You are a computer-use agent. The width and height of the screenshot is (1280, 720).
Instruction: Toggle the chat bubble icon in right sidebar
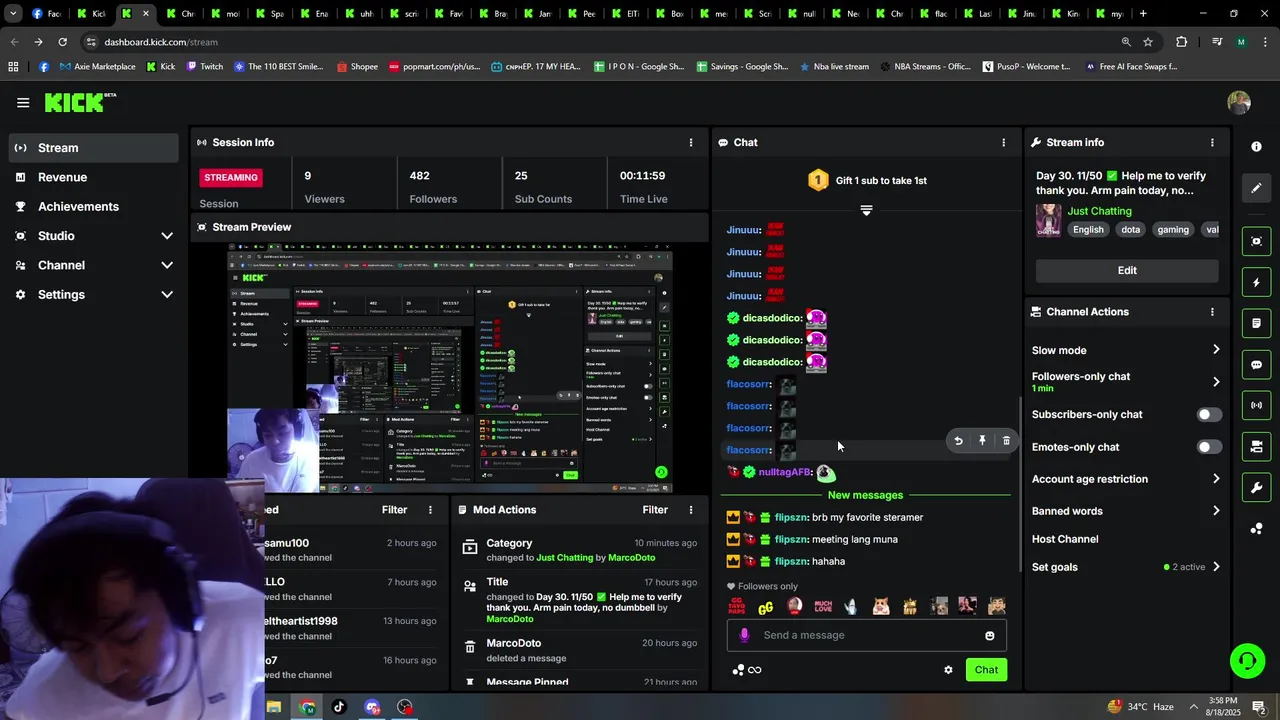1256,365
